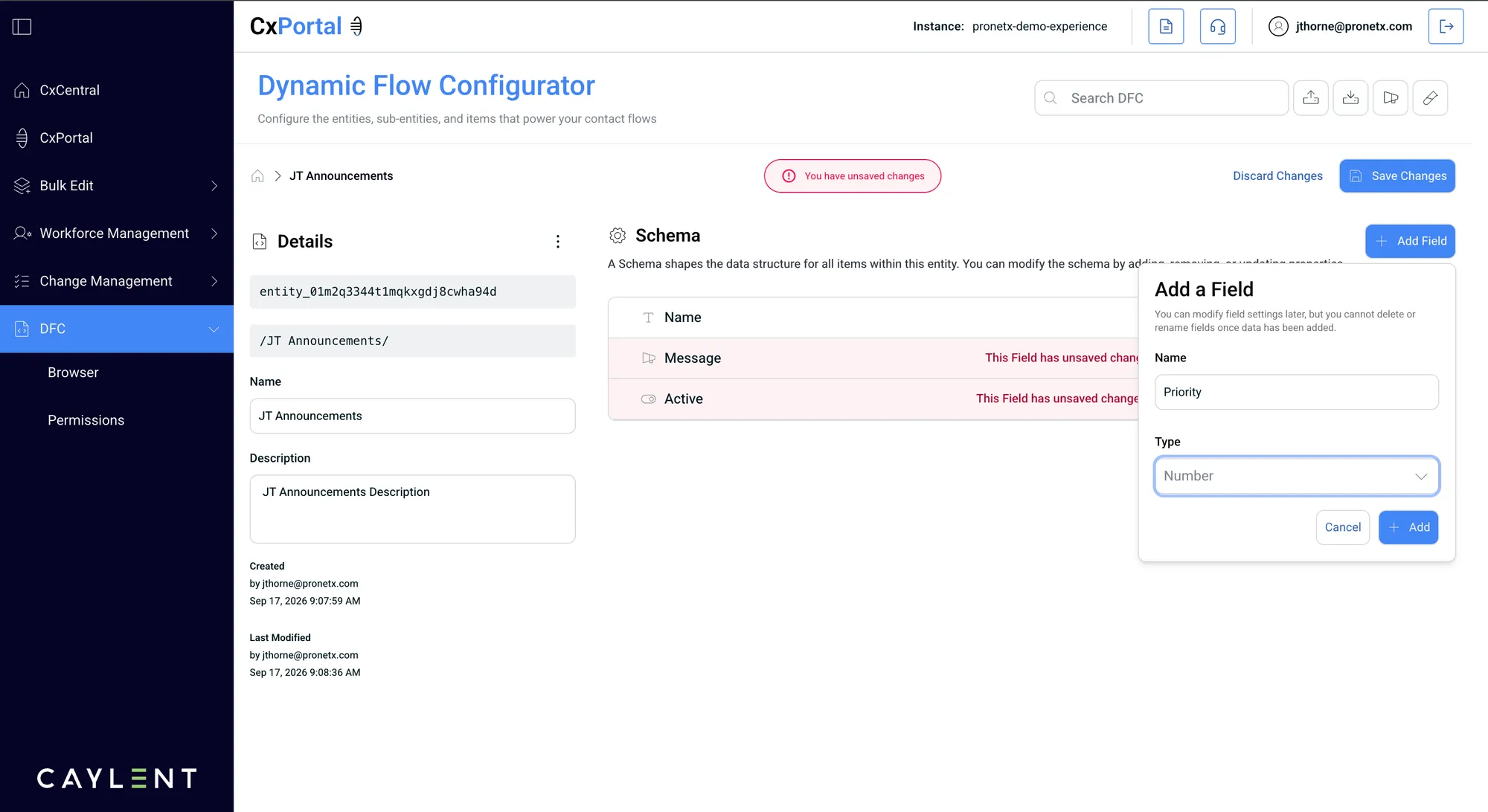The image size is (1488, 812).
Task: Click the DFC file icon in sidebar
Action: click(22, 329)
